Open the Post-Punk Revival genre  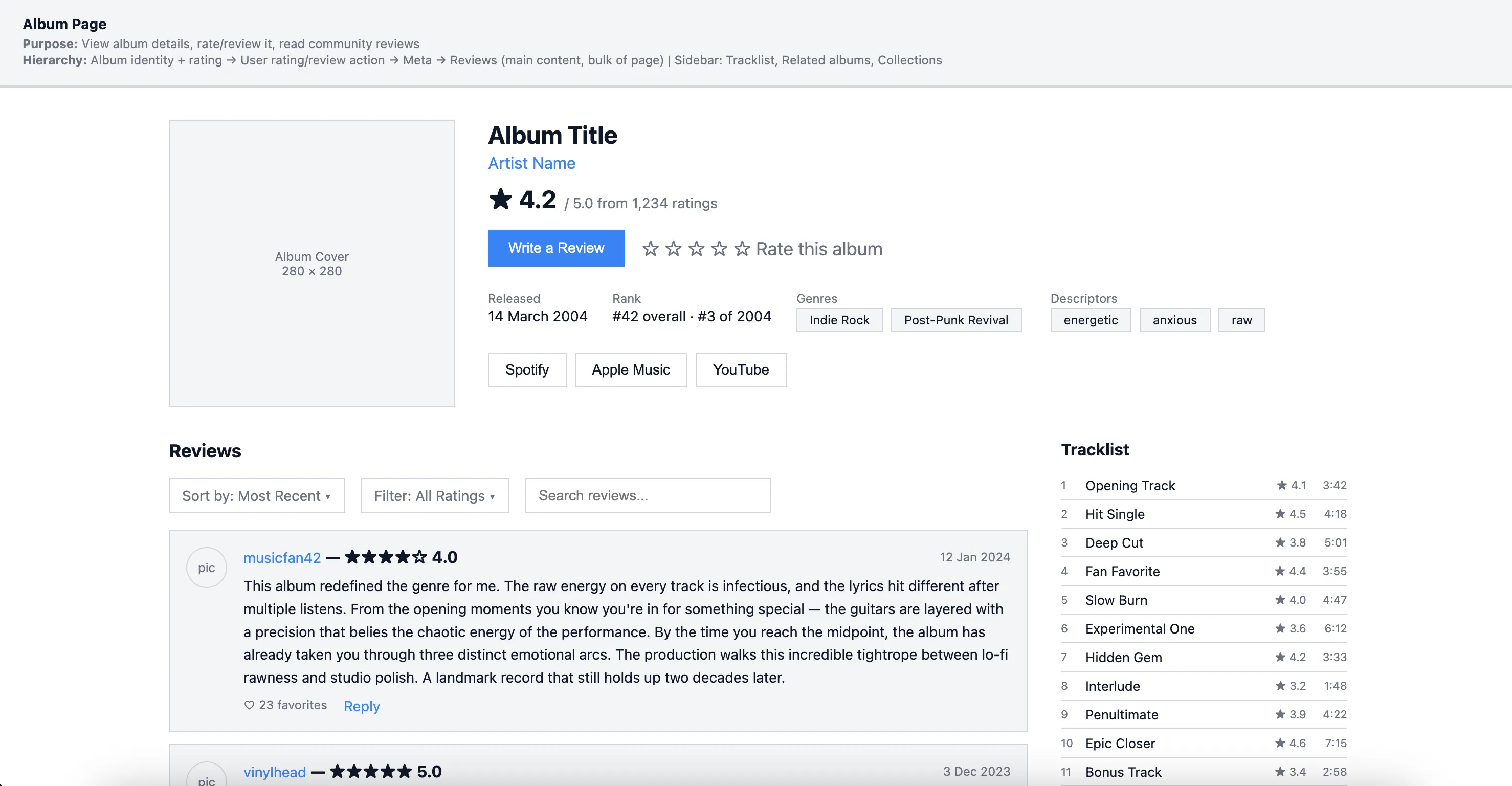[x=955, y=320]
